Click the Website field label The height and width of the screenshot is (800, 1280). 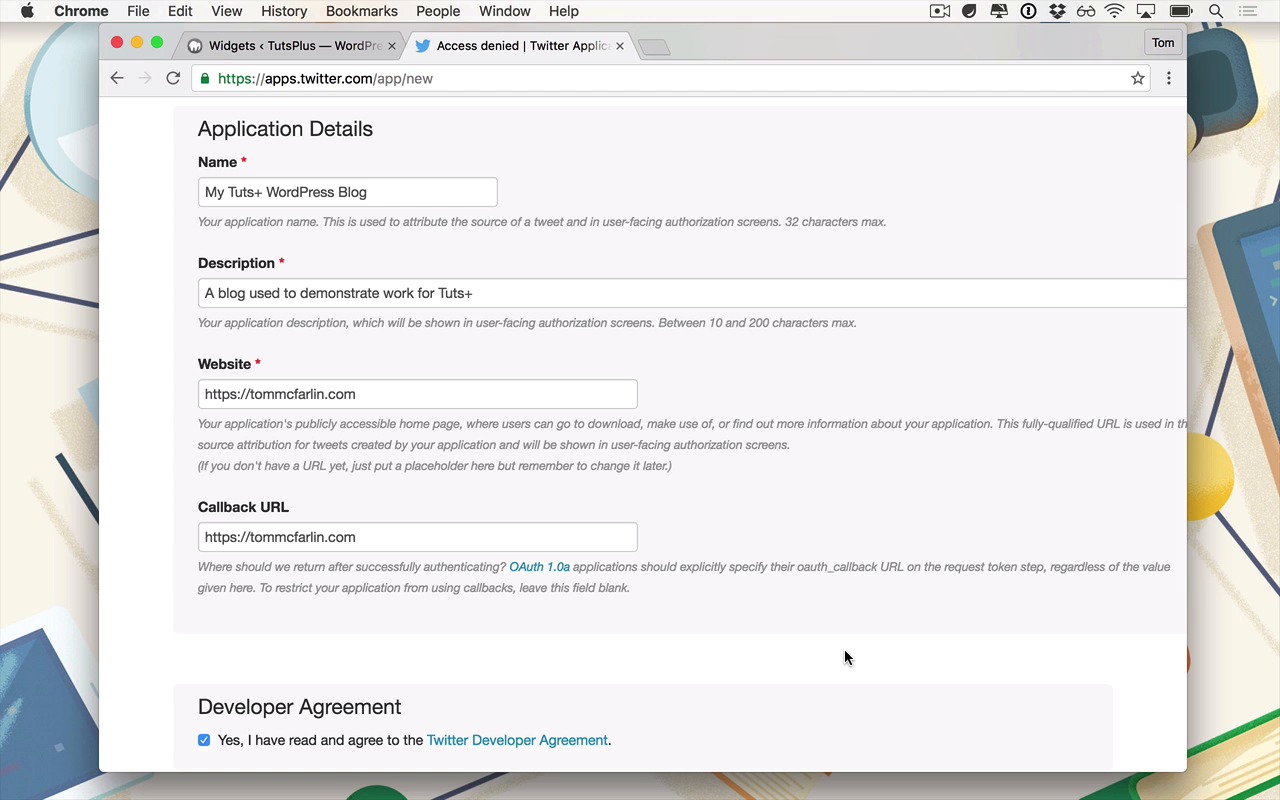225,364
